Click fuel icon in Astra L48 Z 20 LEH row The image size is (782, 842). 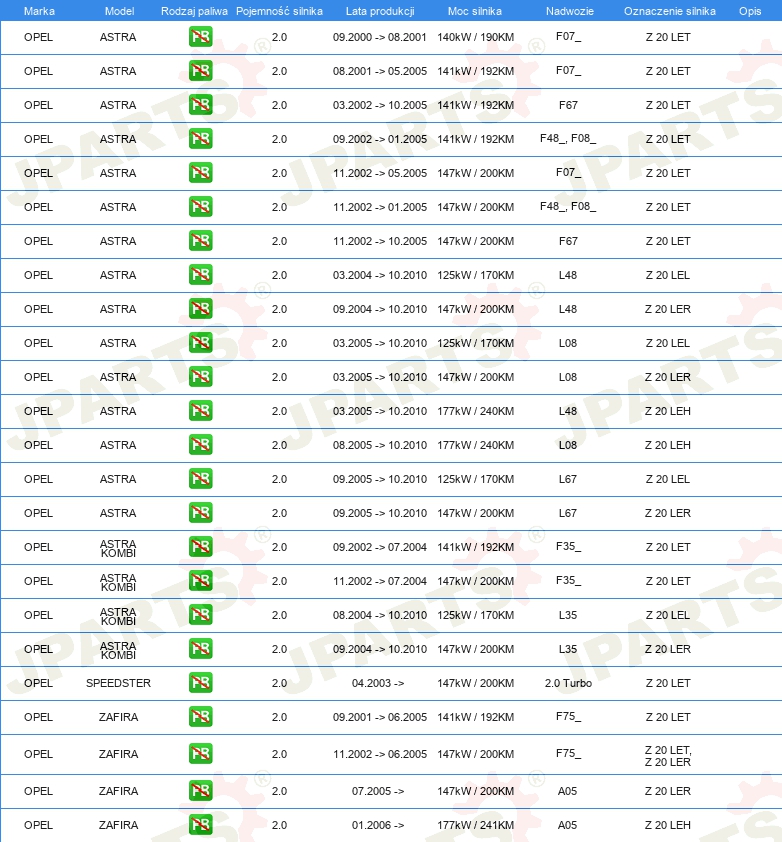[x=200, y=411]
